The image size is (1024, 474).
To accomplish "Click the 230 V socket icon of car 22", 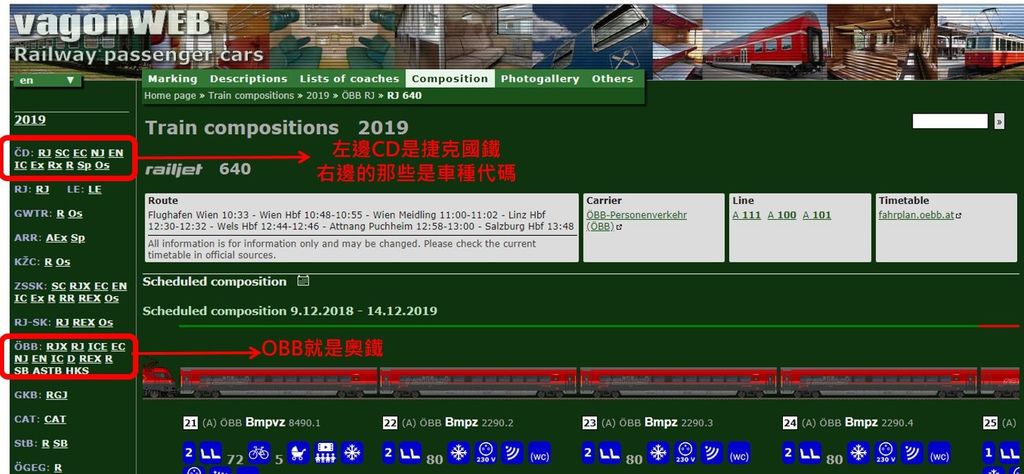I will tap(485, 452).
